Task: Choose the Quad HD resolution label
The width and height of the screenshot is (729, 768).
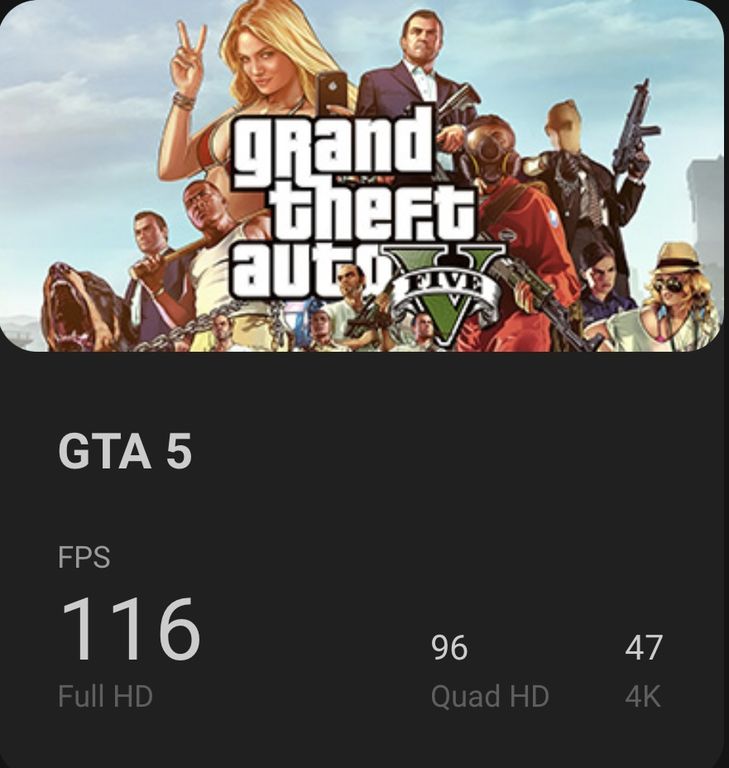Action: (x=489, y=696)
